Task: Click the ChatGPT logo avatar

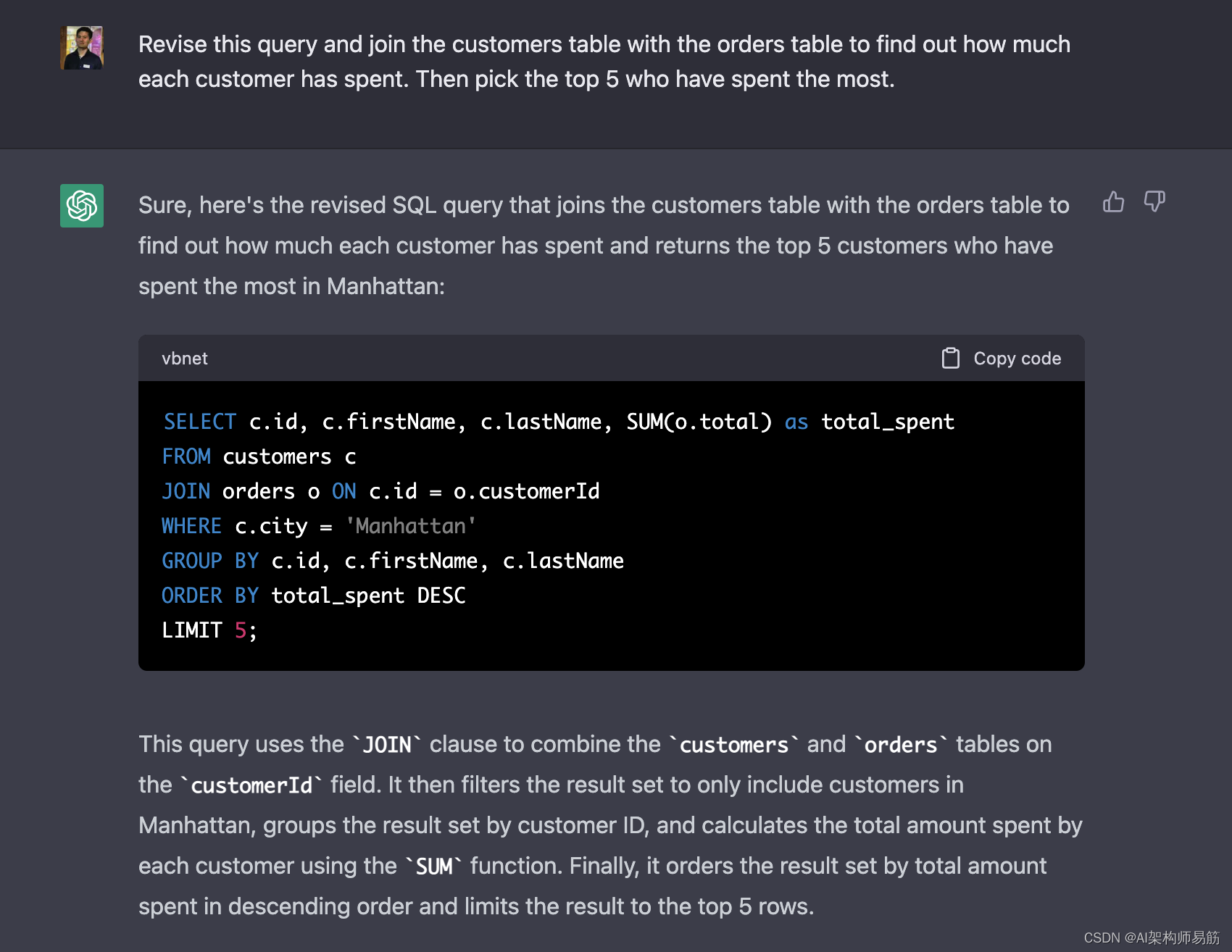Action: pyautogui.click(x=82, y=206)
